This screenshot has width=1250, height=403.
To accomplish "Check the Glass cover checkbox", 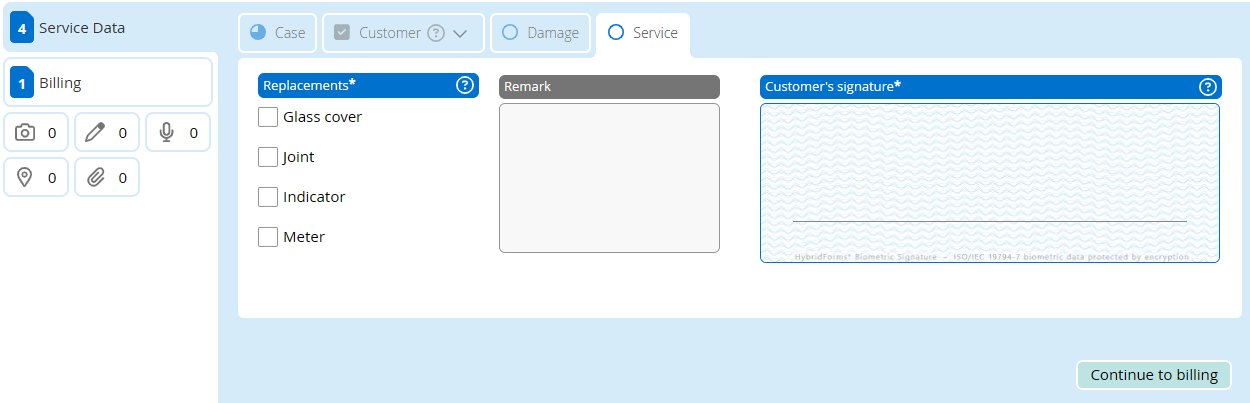I will [268, 117].
